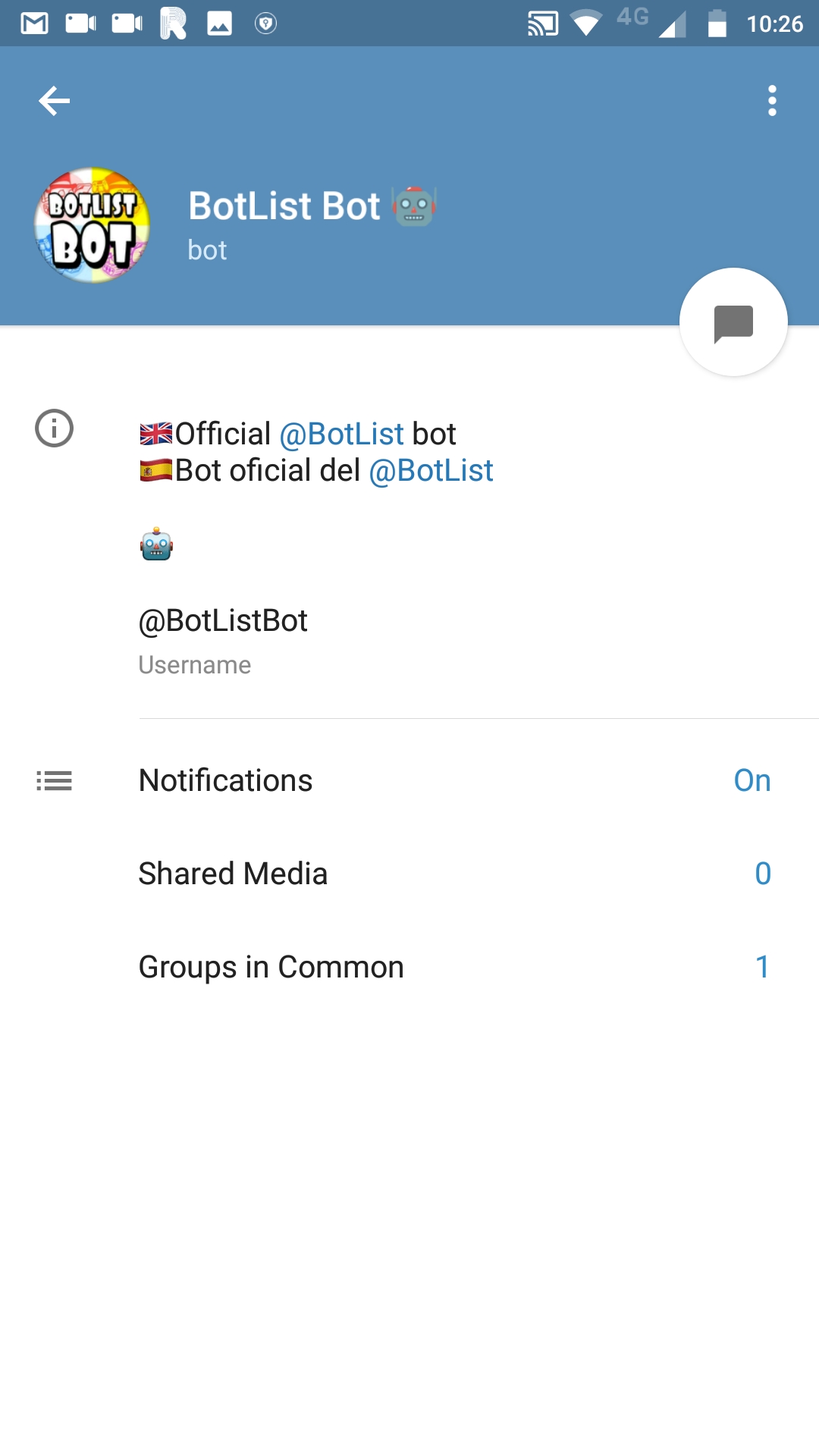Open the @BotList link in the English line
The image size is (819, 1456).
[x=341, y=435]
